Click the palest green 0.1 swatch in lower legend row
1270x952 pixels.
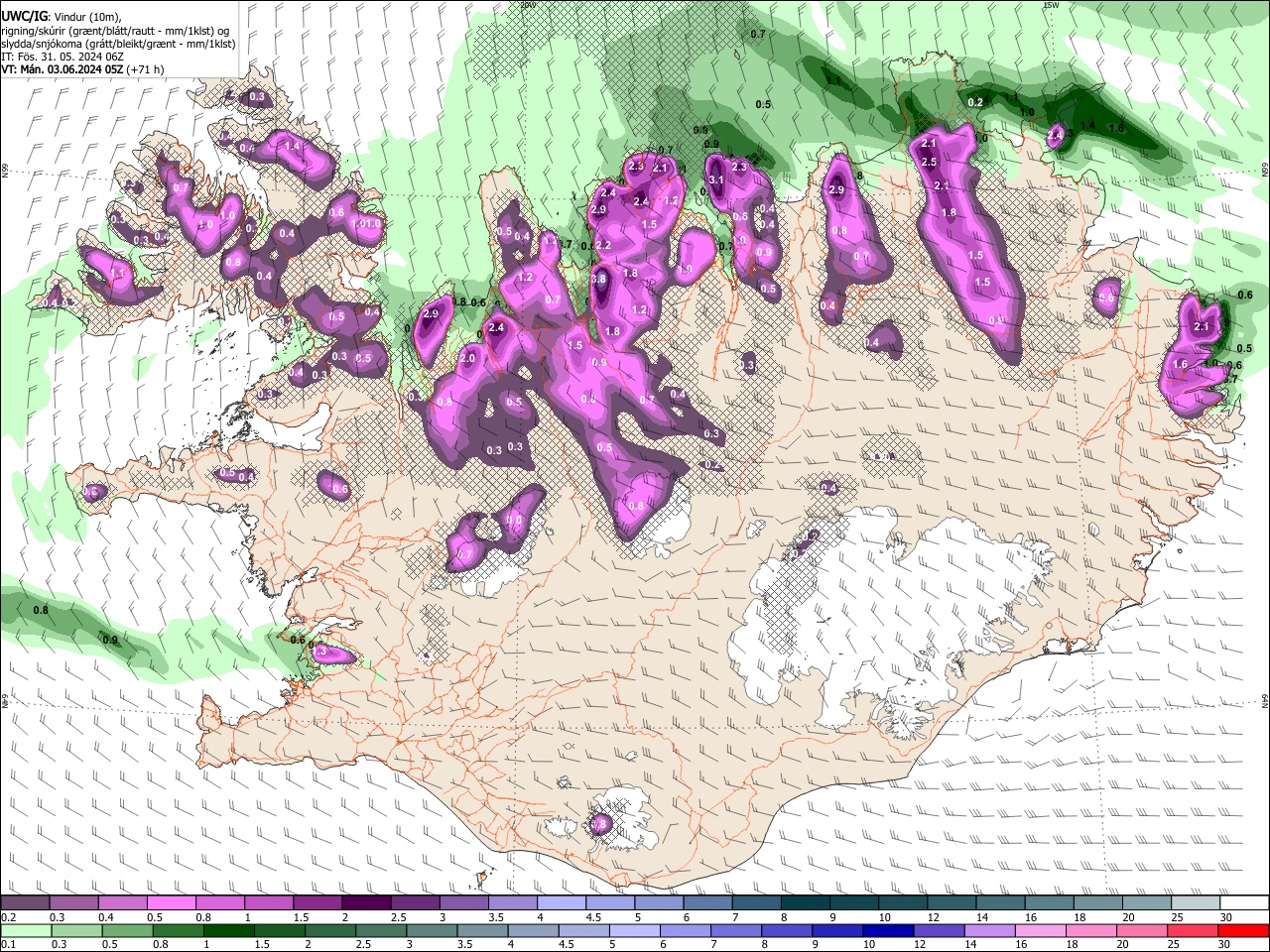[x=25, y=930]
